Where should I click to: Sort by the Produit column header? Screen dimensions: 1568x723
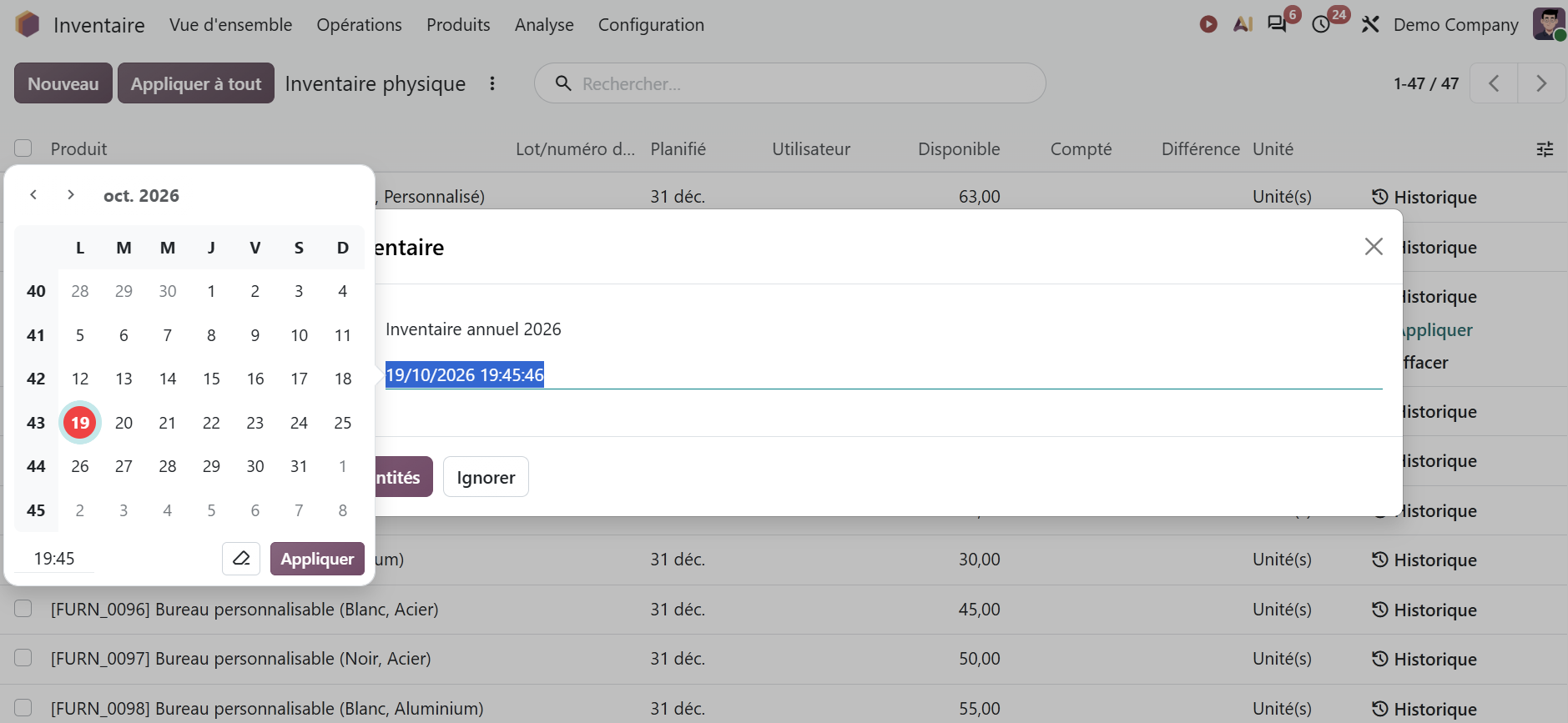[79, 149]
